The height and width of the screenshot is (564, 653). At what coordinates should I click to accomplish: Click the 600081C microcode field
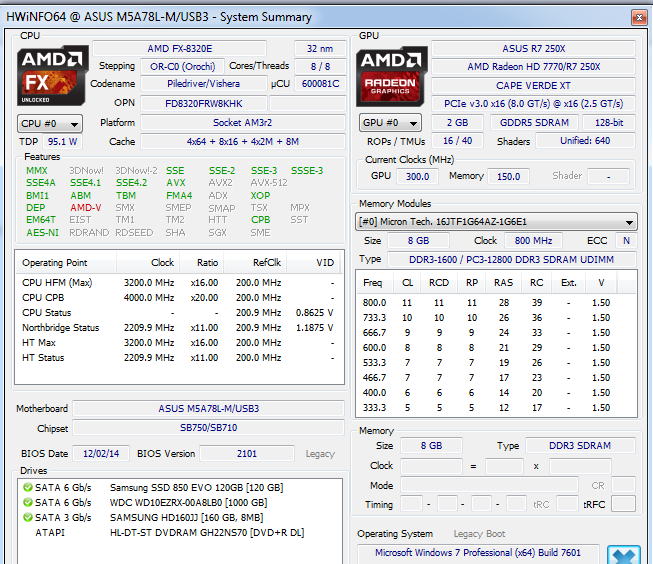tap(320, 84)
